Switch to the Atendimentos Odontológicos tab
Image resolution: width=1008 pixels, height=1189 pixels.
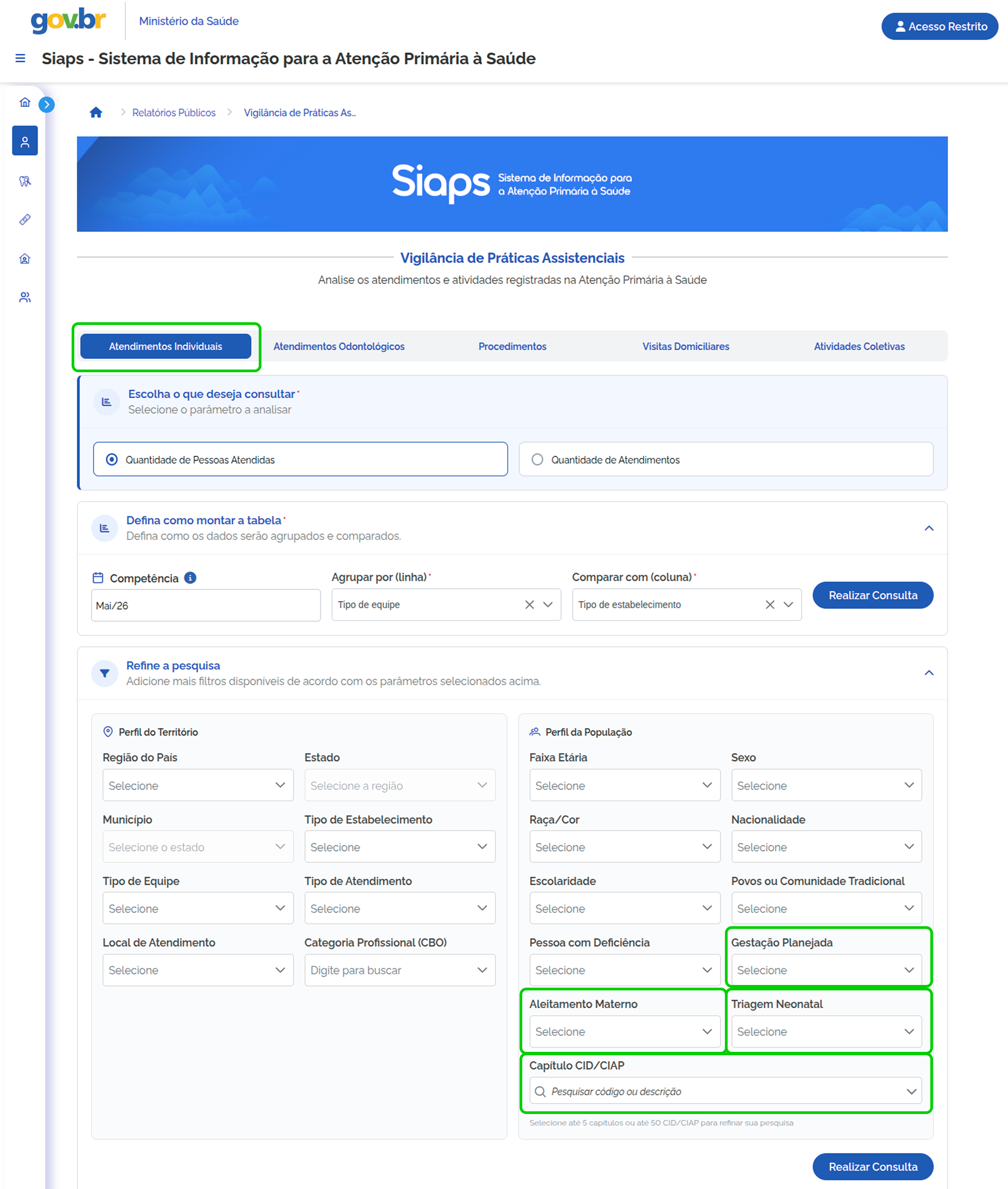pos(339,346)
